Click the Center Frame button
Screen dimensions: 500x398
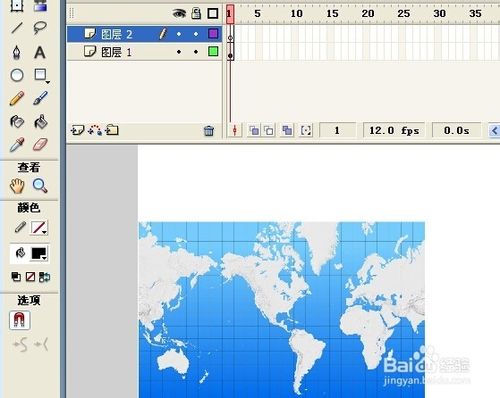tap(235, 130)
